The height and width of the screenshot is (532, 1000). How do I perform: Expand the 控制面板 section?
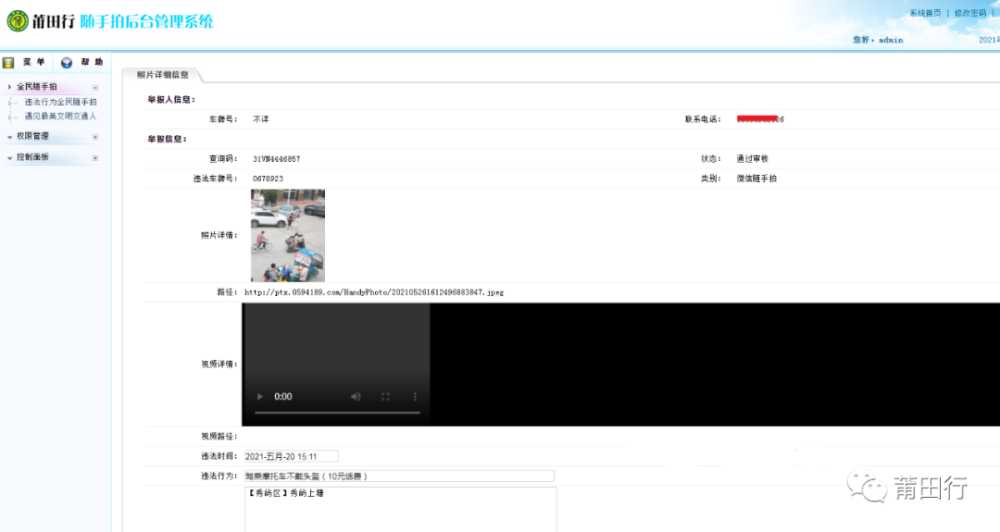pos(95,158)
